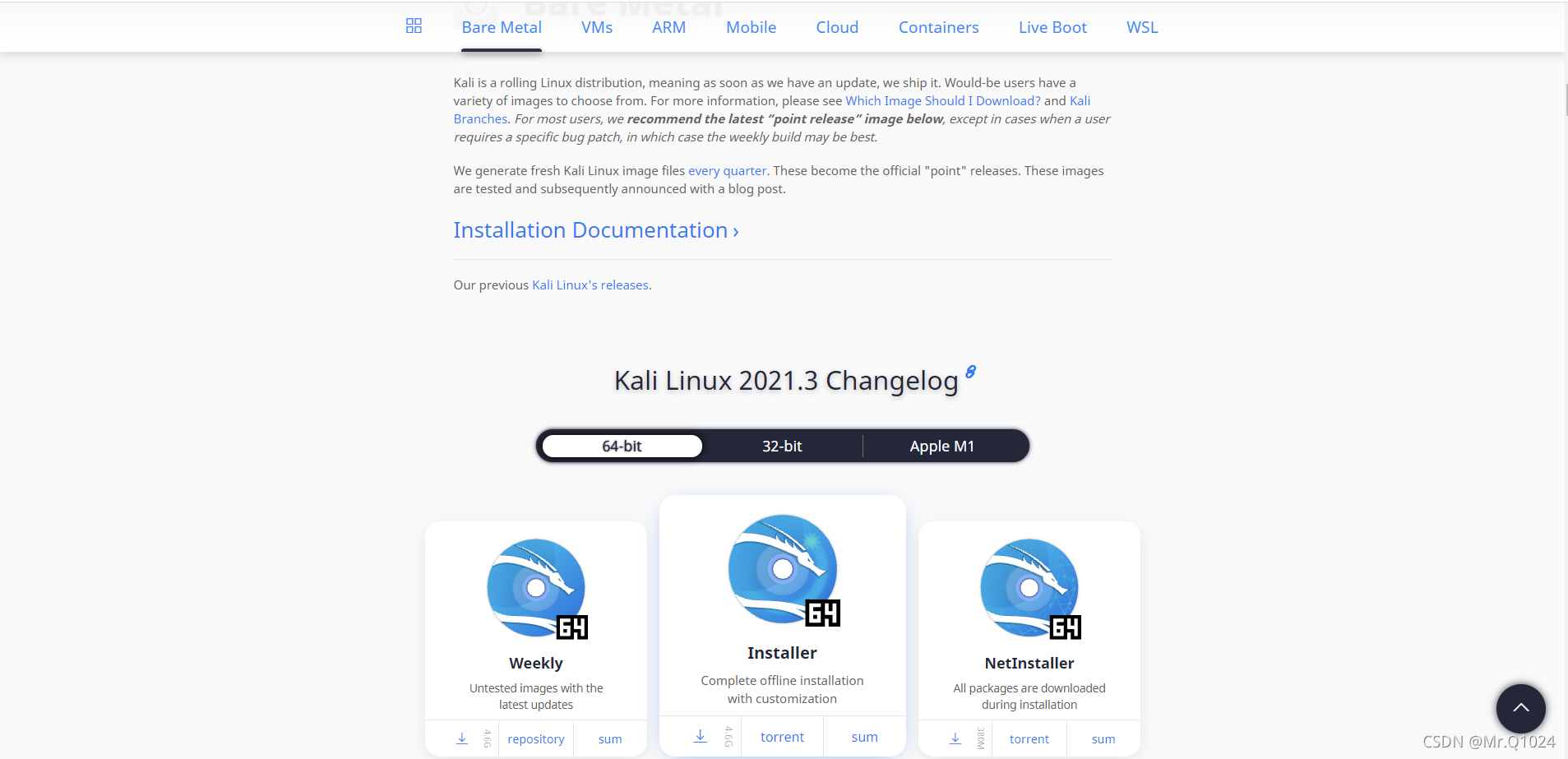Choose the Apple M1 architecture option
This screenshot has height=759, width=1568.
pos(942,446)
